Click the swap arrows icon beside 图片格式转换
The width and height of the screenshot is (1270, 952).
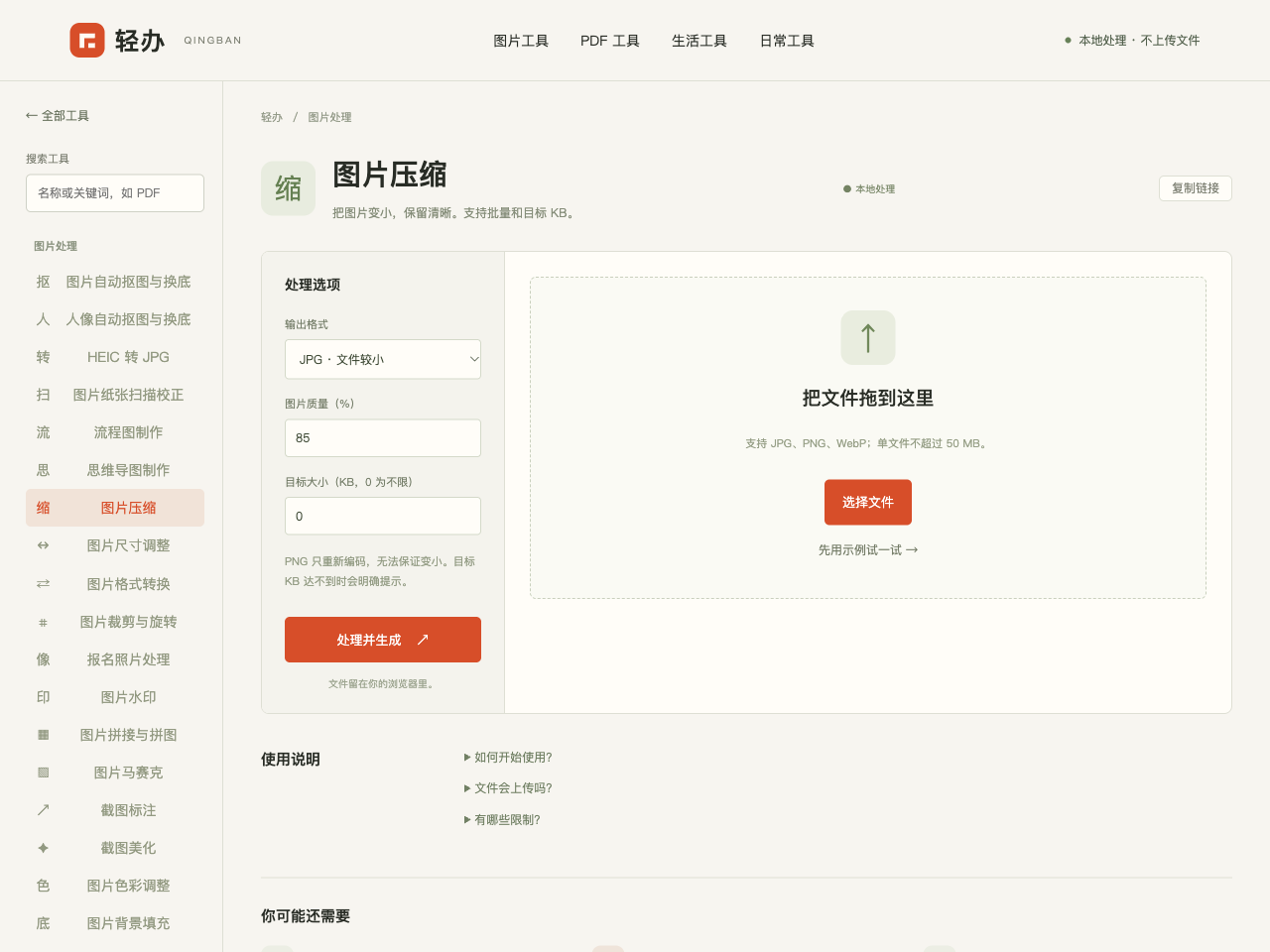[x=43, y=584]
